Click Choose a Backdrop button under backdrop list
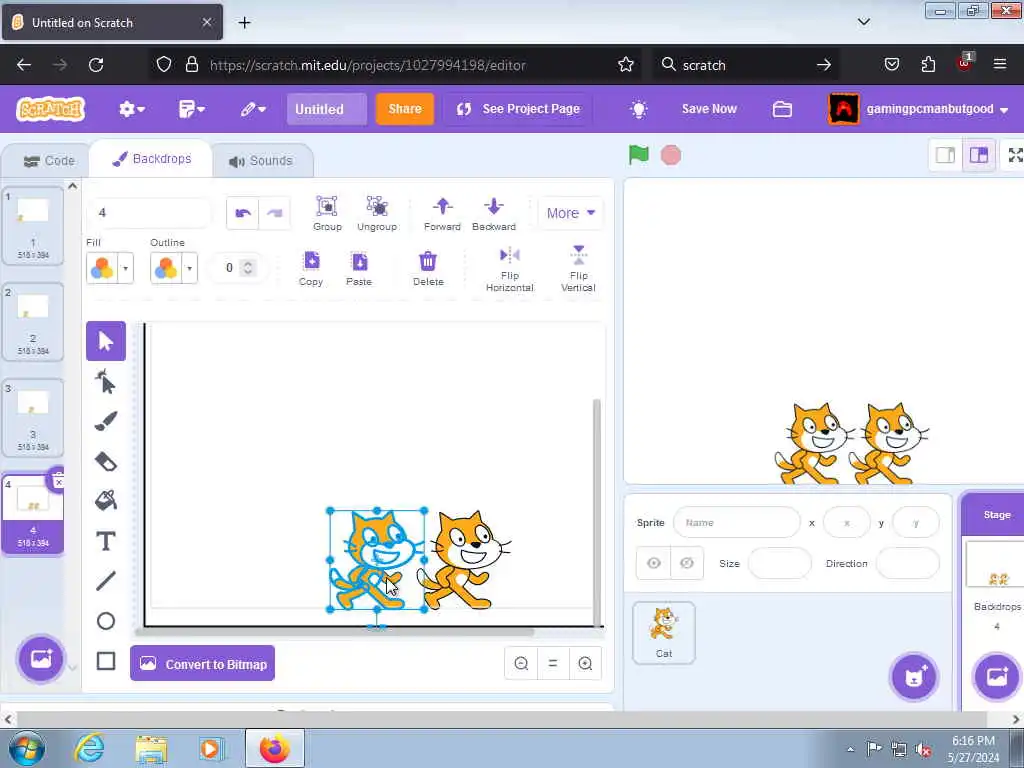Viewport: 1024px width, 768px height. tap(40, 658)
